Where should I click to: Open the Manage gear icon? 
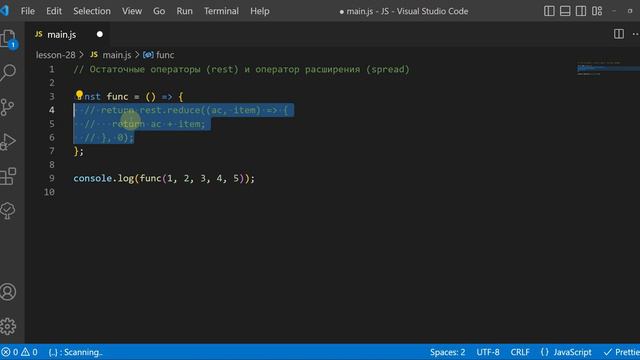[8, 326]
